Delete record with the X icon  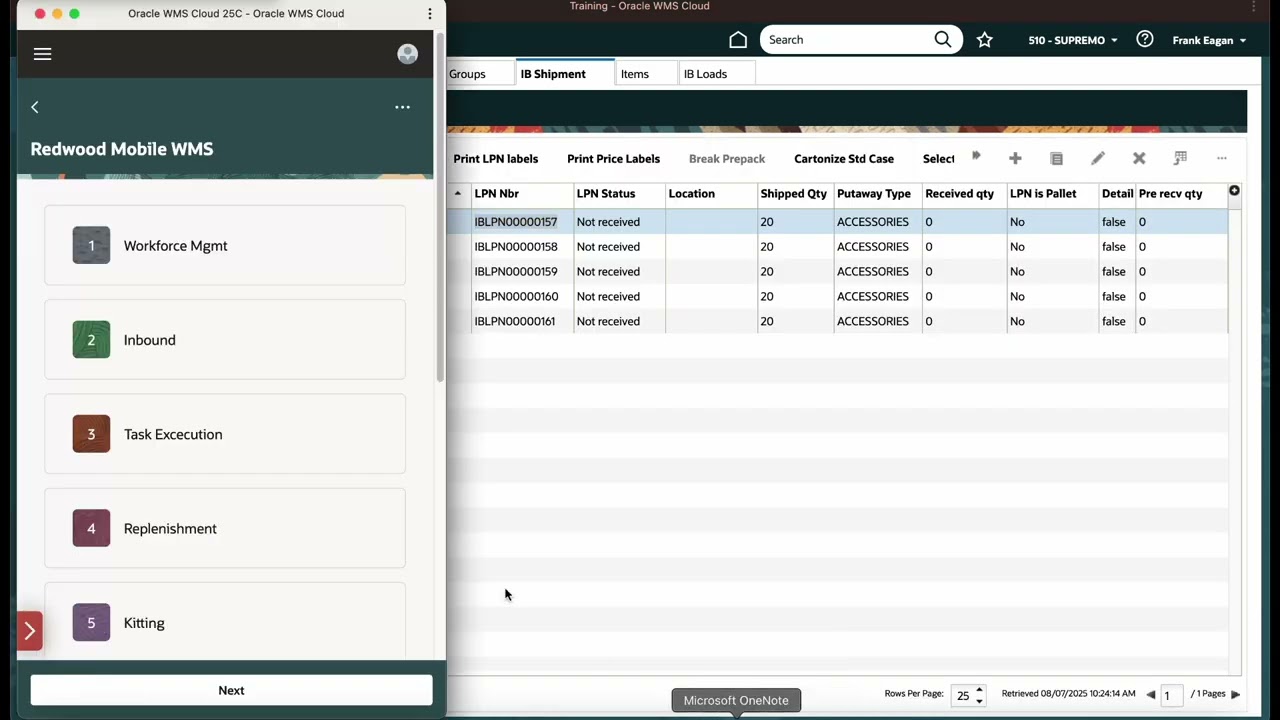(1139, 158)
